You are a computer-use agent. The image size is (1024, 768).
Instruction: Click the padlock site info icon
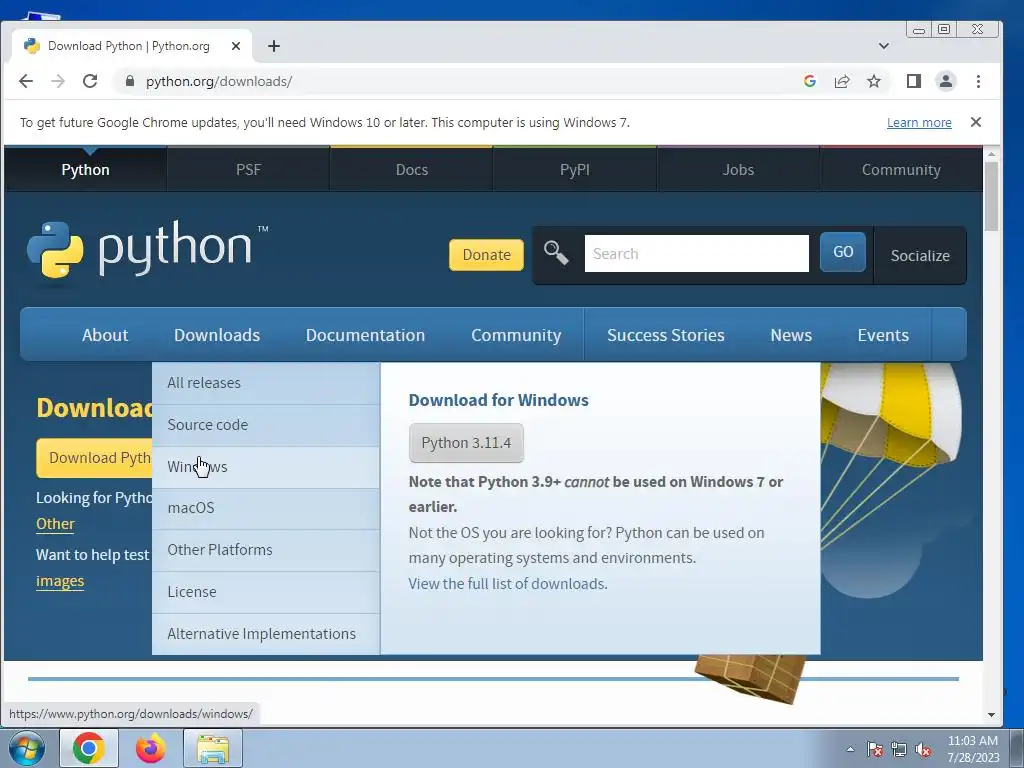[x=129, y=81]
